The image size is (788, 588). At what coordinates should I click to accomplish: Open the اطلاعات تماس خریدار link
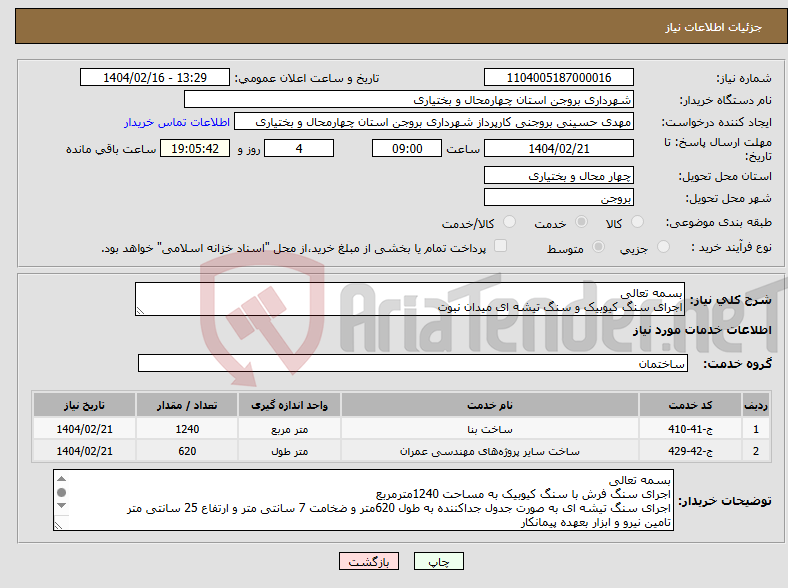tap(177, 122)
